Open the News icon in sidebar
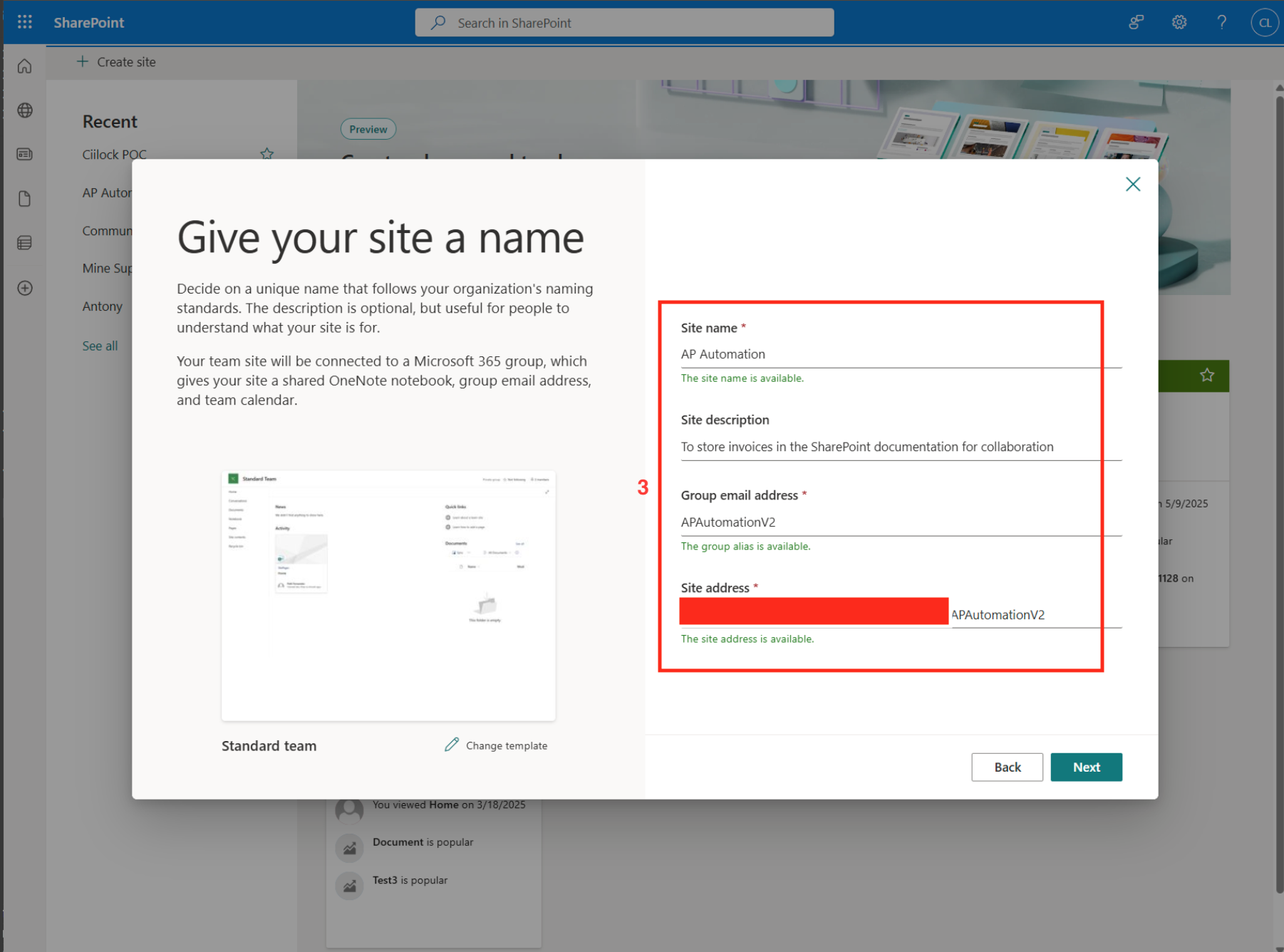This screenshot has height=952, width=1284. [x=25, y=155]
